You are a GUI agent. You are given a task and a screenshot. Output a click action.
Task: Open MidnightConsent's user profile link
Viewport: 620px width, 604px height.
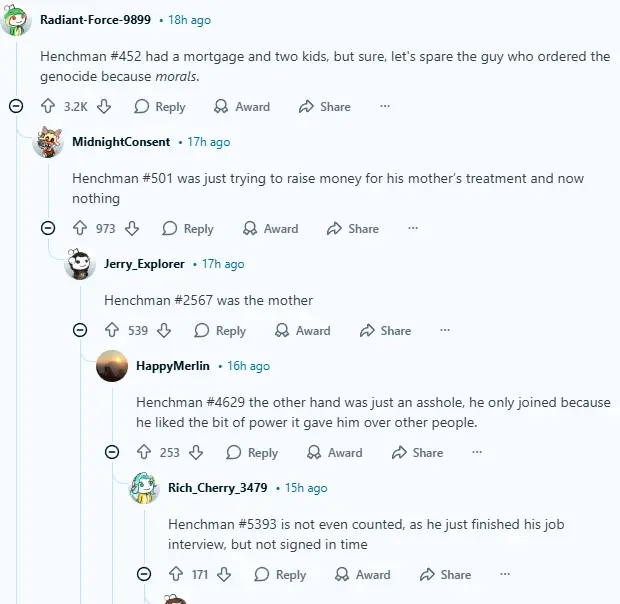[x=121, y=142]
